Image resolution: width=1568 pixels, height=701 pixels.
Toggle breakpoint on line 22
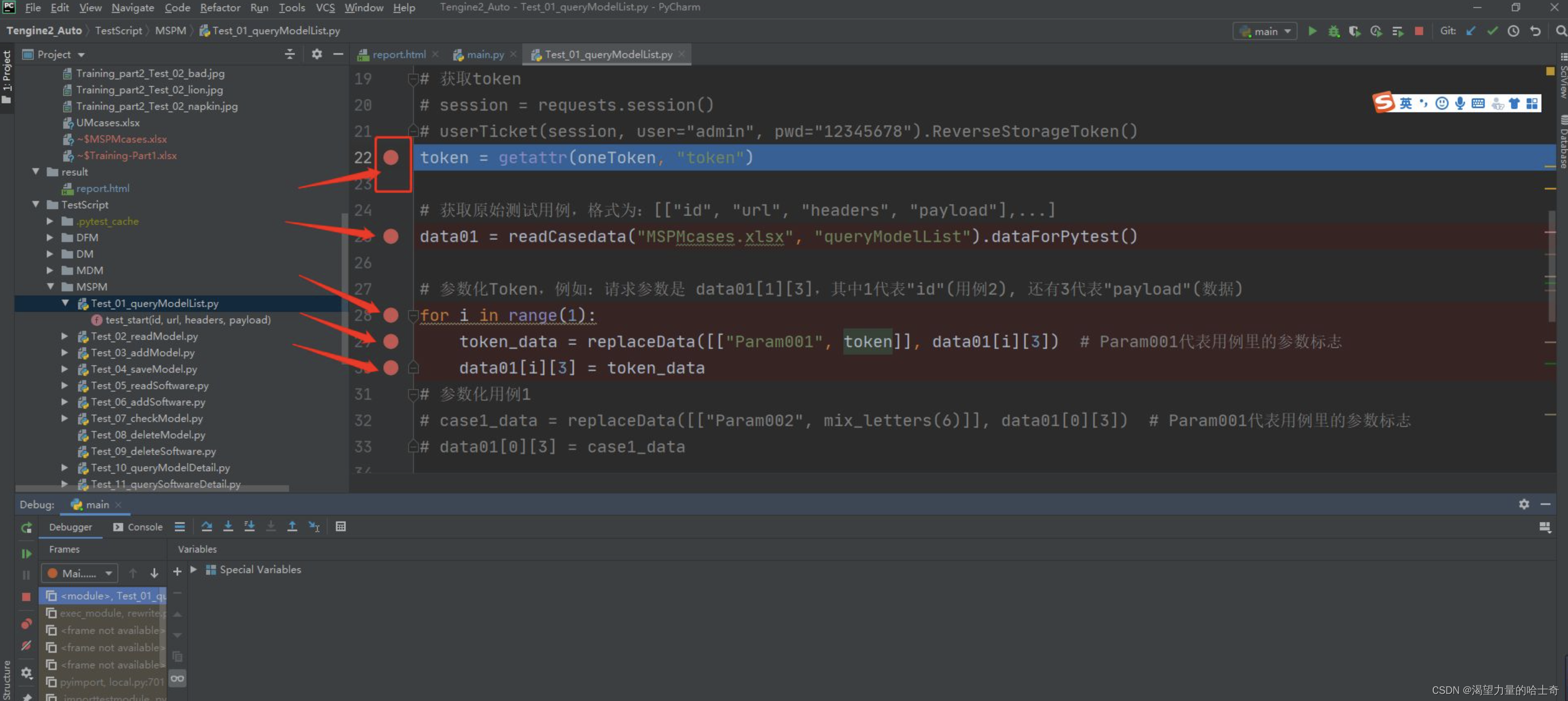coord(391,158)
